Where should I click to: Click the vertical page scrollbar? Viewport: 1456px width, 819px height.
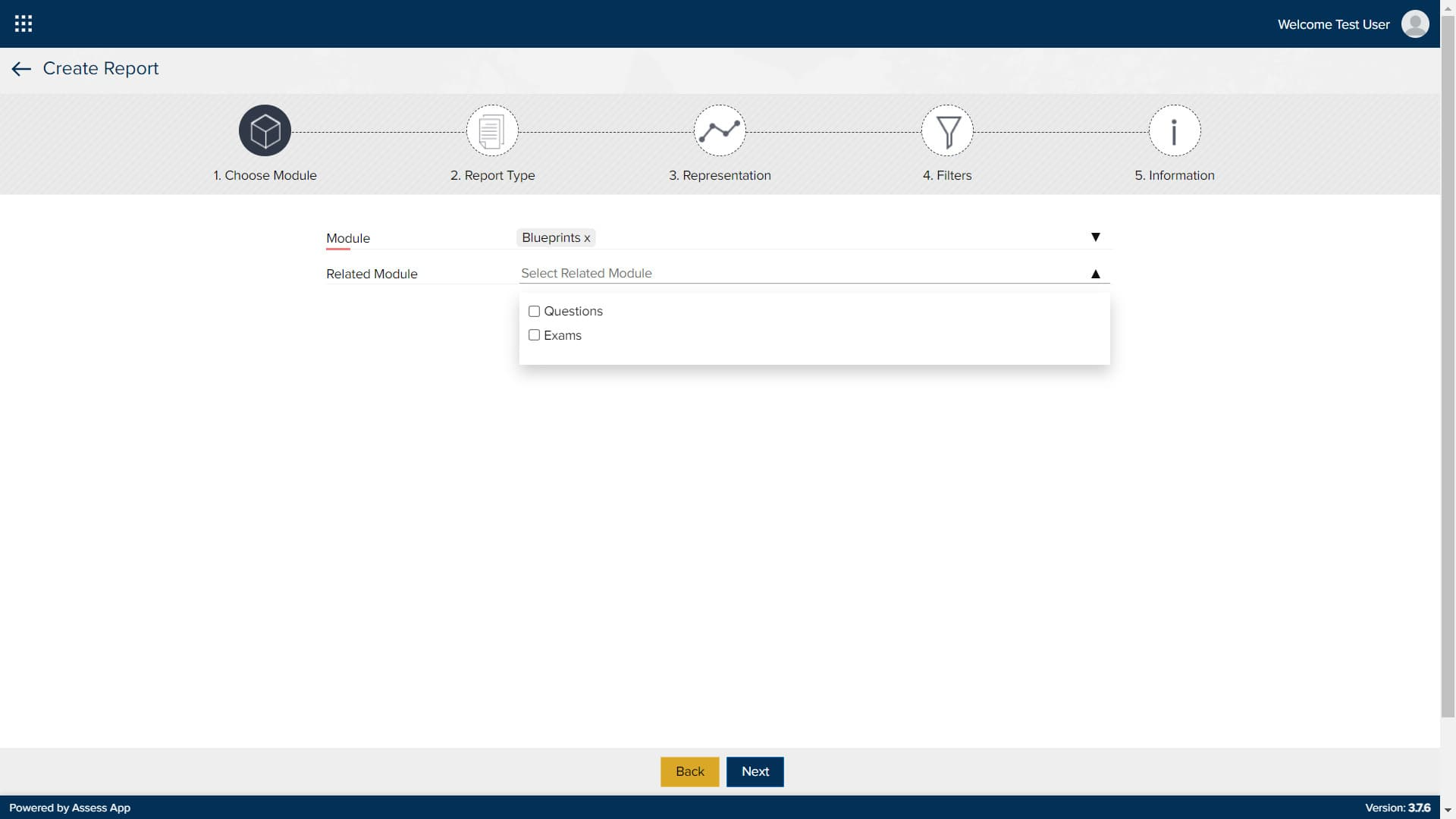pyautogui.click(x=1448, y=364)
